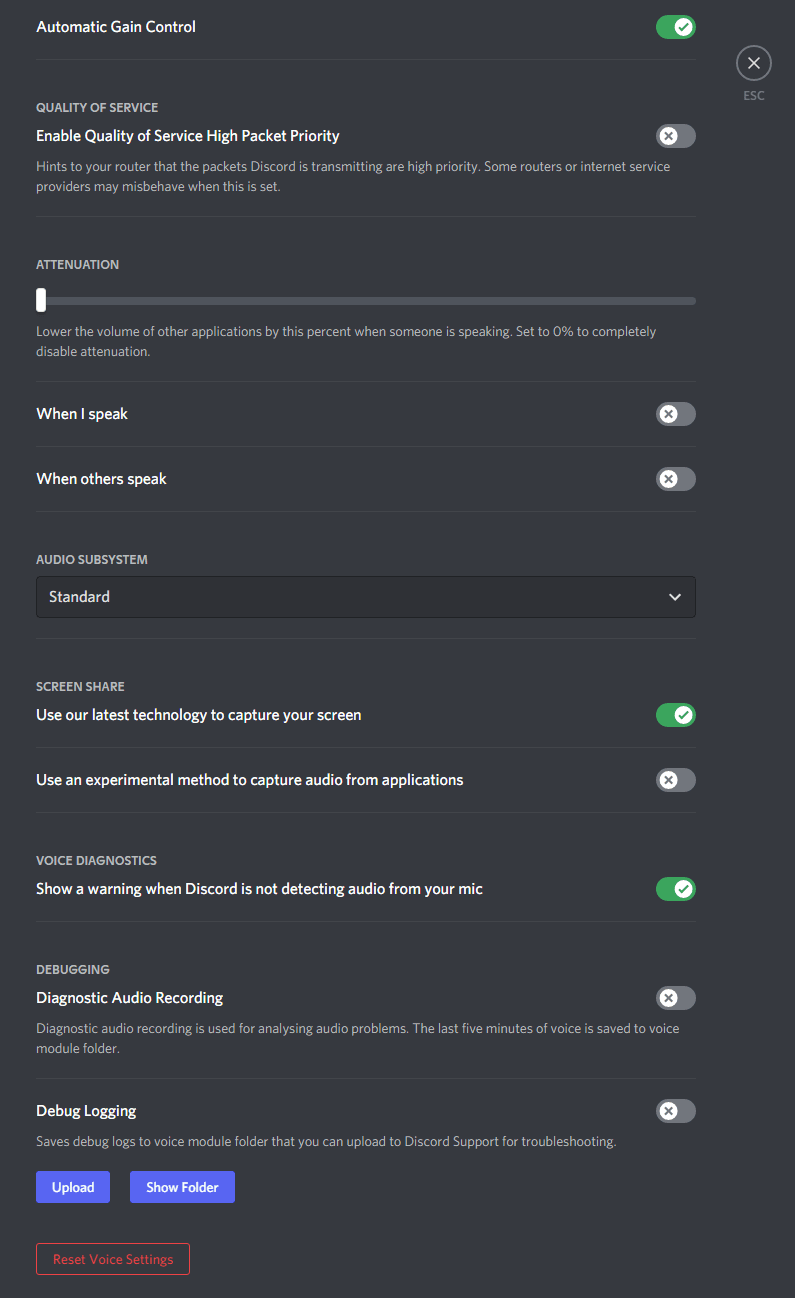Disable latest technology screen capture switch
Image resolution: width=795 pixels, height=1298 pixels.
pyautogui.click(x=675, y=715)
